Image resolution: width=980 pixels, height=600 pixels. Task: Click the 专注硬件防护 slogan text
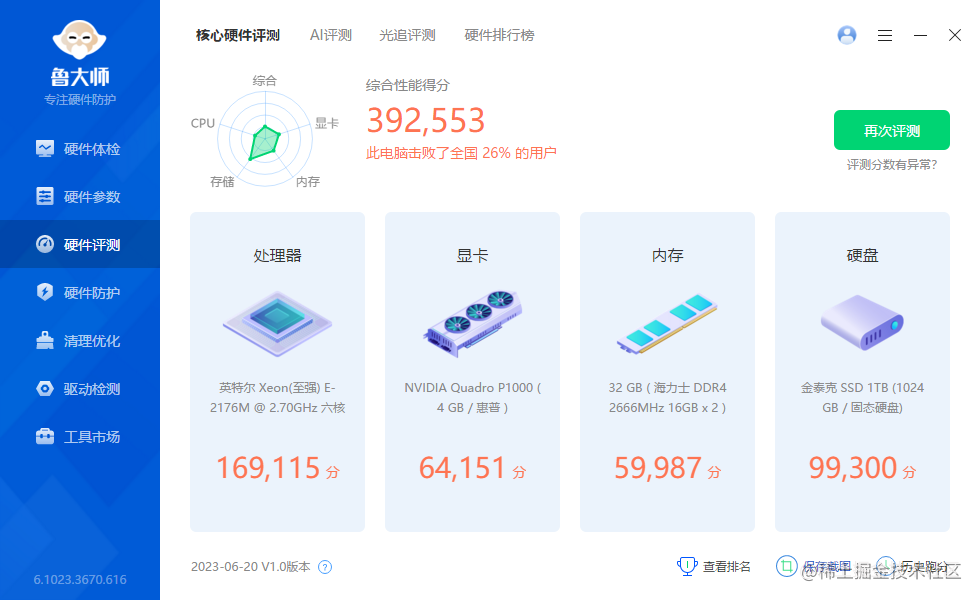[x=80, y=99]
